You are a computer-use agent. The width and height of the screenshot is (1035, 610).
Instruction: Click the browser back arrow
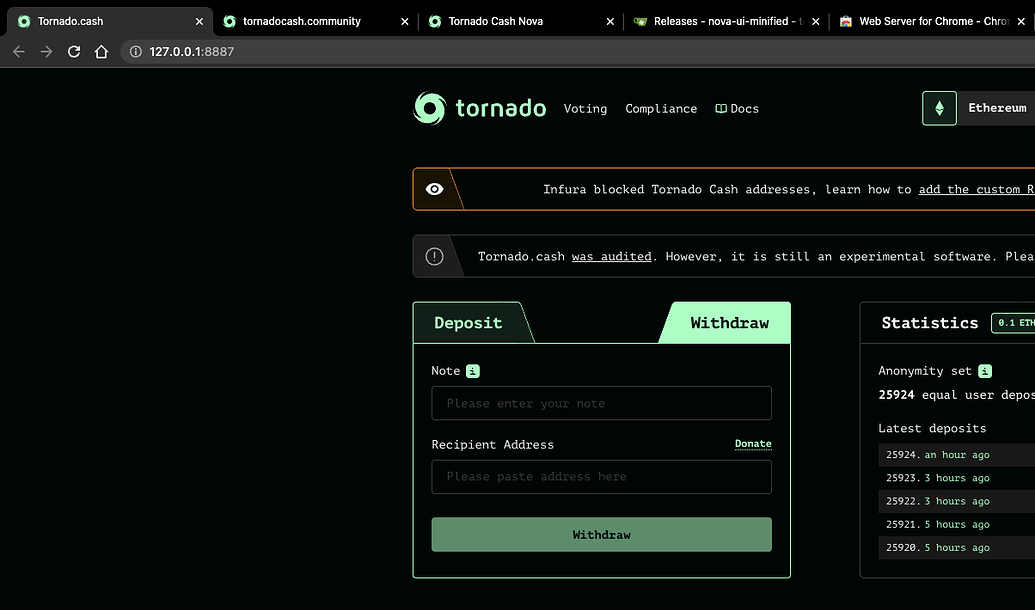click(19, 52)
